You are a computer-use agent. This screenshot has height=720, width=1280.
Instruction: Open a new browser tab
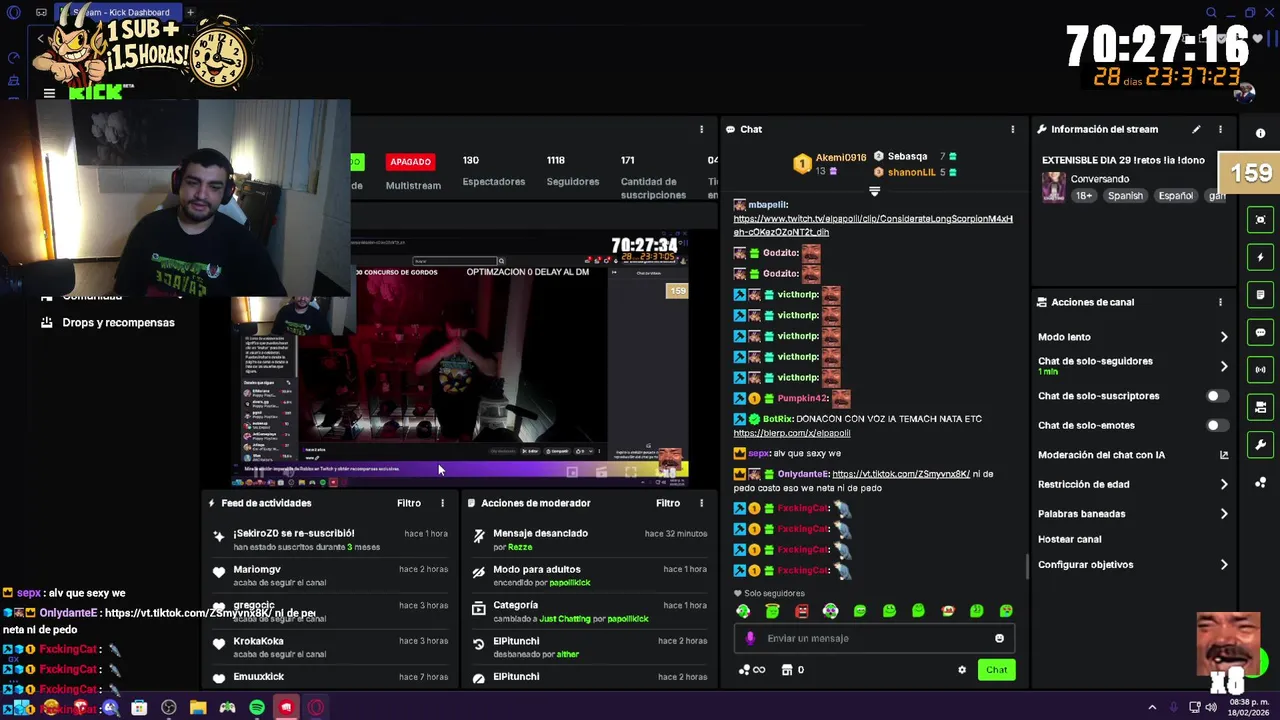190,12
